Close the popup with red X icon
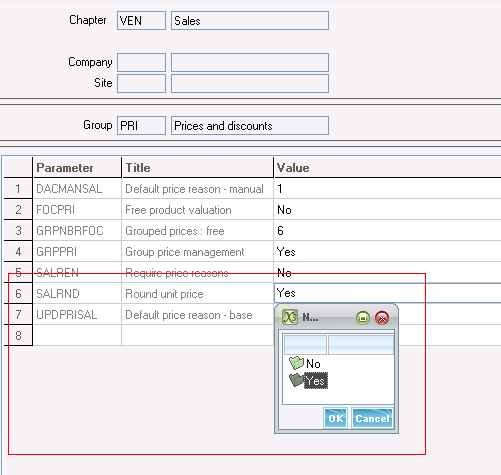This screenshot has width=501, height=475. point(382,318)
